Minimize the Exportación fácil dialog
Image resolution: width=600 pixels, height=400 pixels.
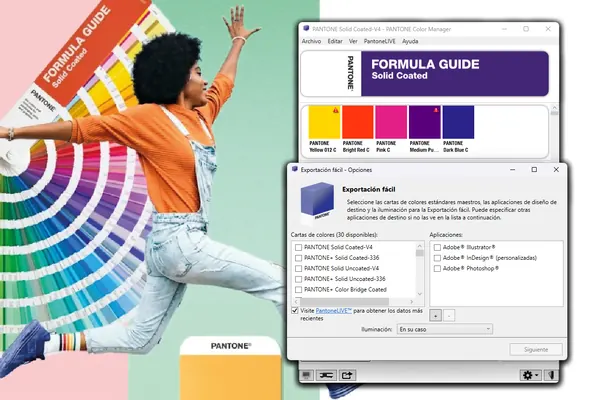click(512, 170)
